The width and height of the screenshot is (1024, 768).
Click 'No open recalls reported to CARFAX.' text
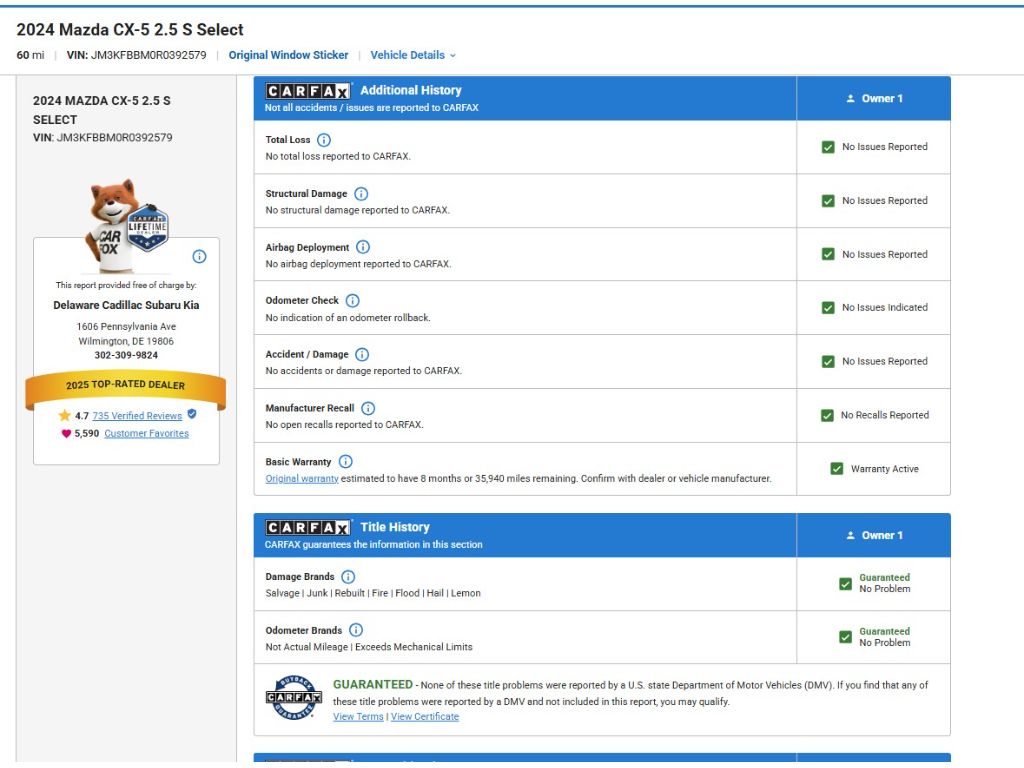344,424
